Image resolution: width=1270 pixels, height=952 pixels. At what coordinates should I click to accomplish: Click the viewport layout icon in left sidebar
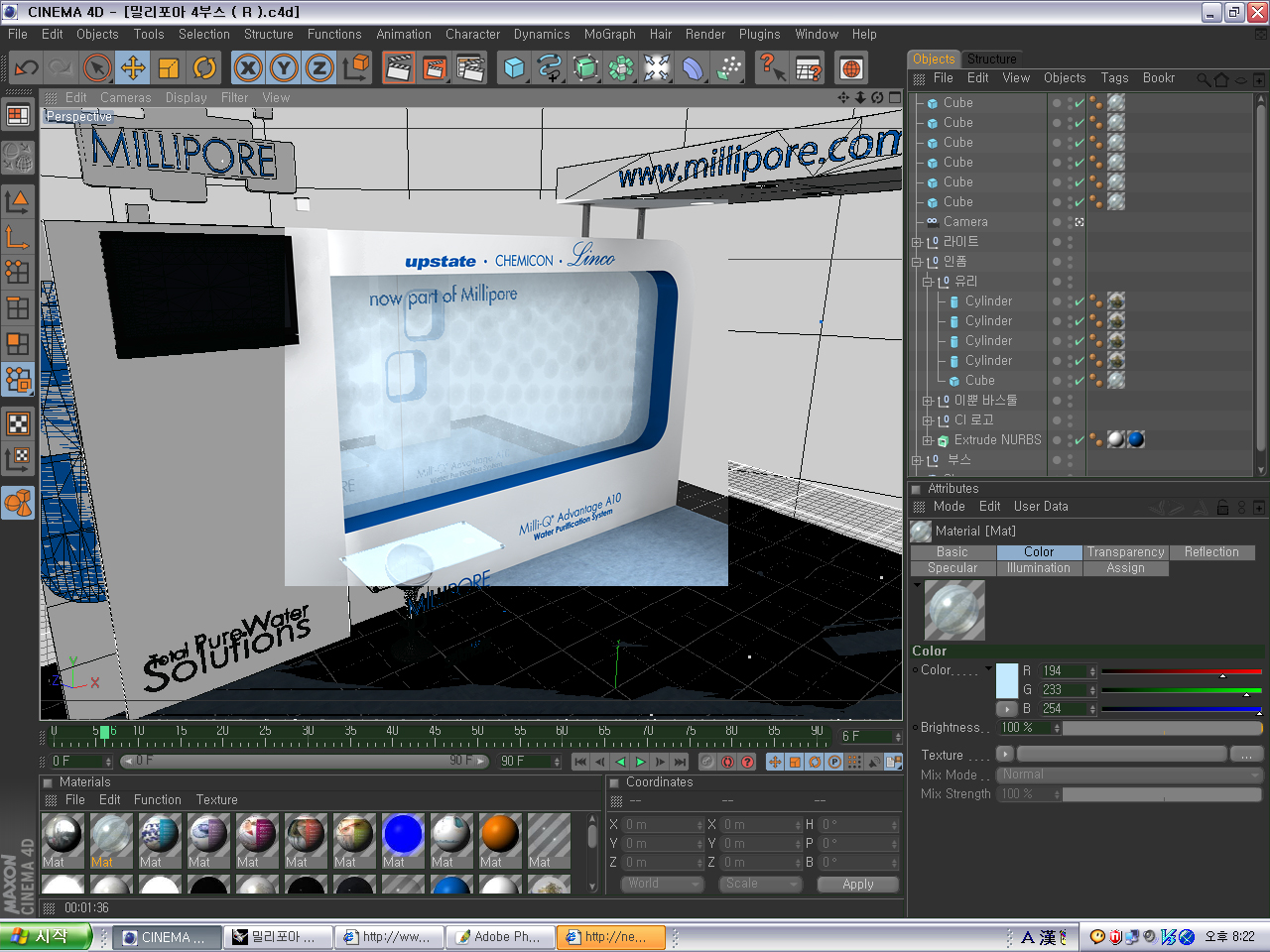tap(18, 115)
